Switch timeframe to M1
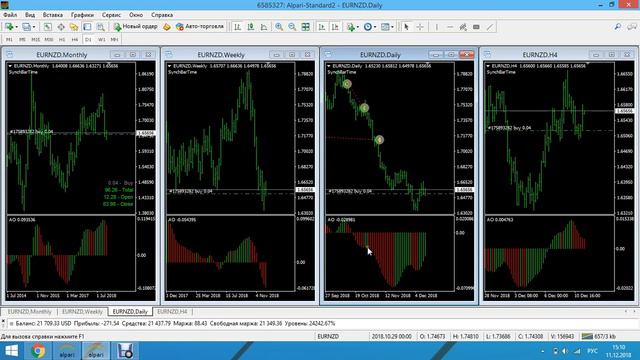The height and width of the screenshot is (360, 640). [9, 40]
